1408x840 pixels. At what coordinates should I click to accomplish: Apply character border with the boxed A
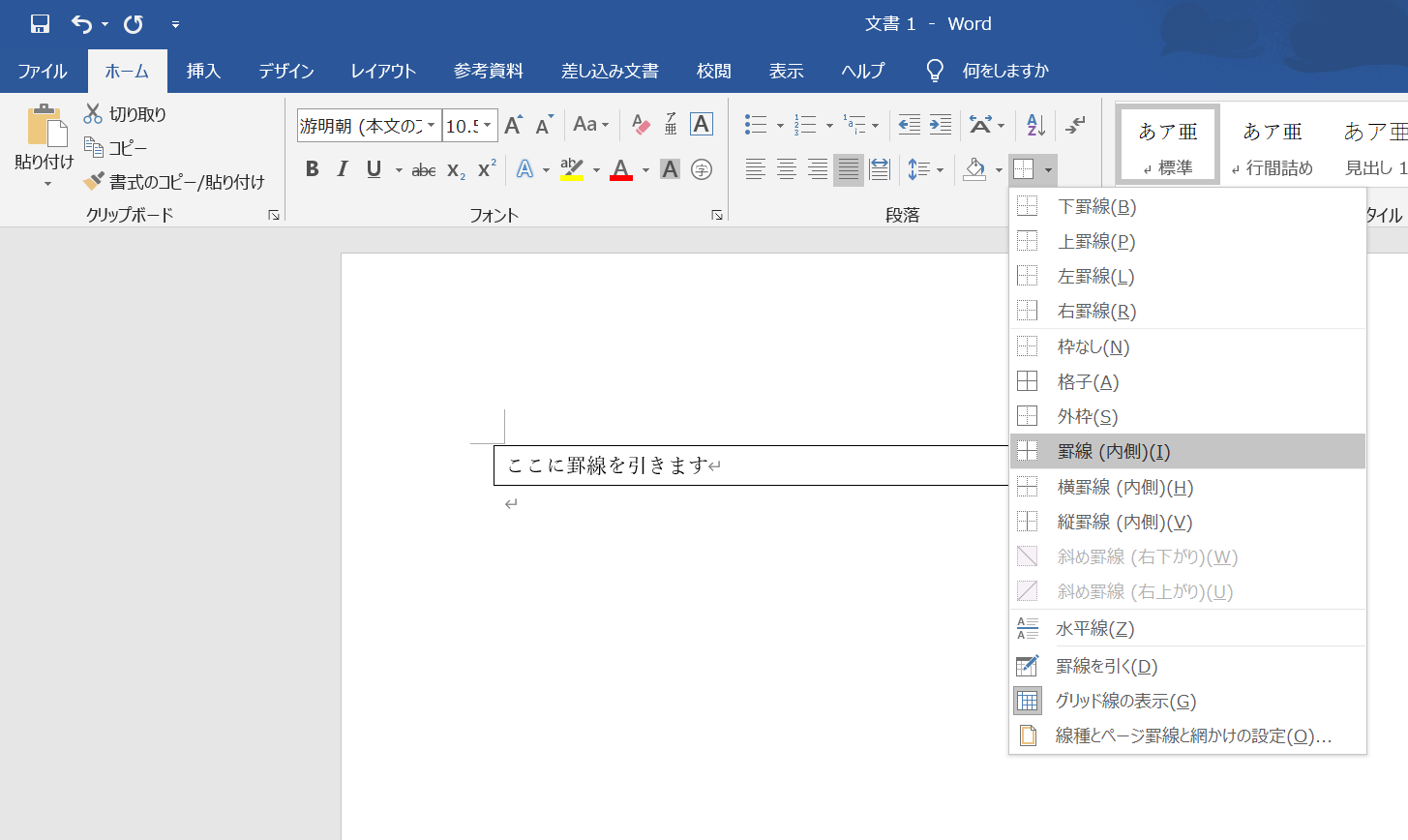702,124
